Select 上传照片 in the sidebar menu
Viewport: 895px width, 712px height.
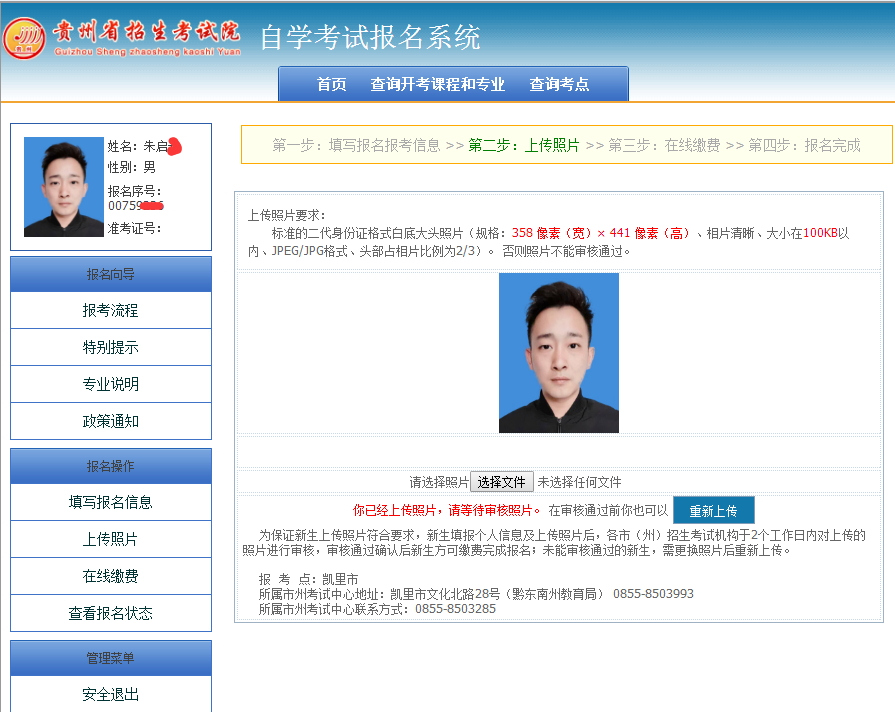tap(111, 540)
